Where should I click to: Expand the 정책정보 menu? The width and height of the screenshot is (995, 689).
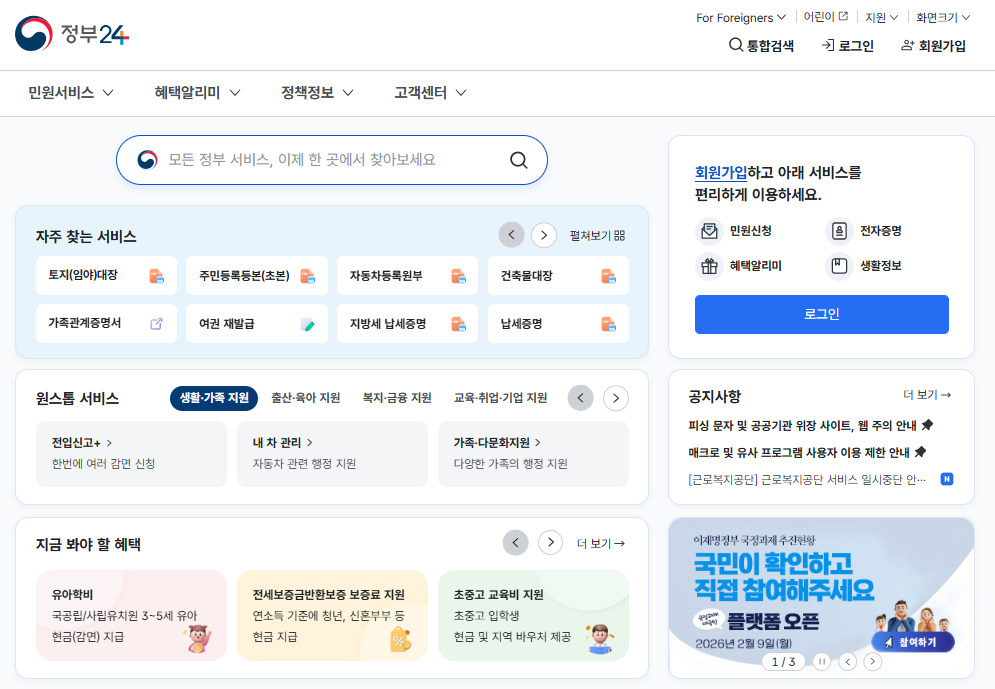[317, 93]
